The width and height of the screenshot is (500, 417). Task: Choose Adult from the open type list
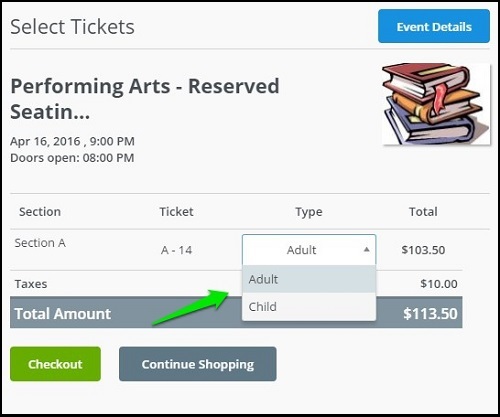point(309,279)
